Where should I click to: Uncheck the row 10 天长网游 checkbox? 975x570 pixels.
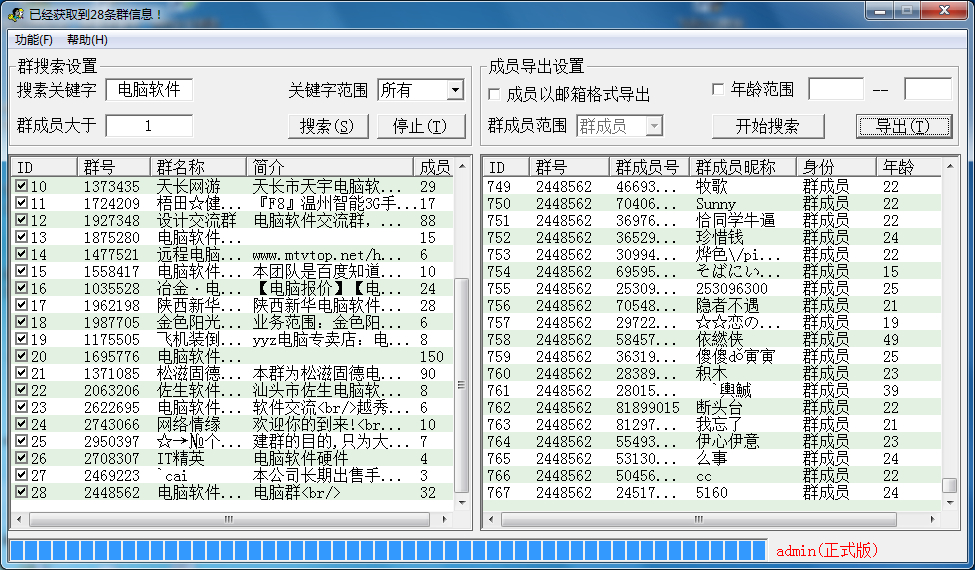pyautogui.click(x=21, y=187)
